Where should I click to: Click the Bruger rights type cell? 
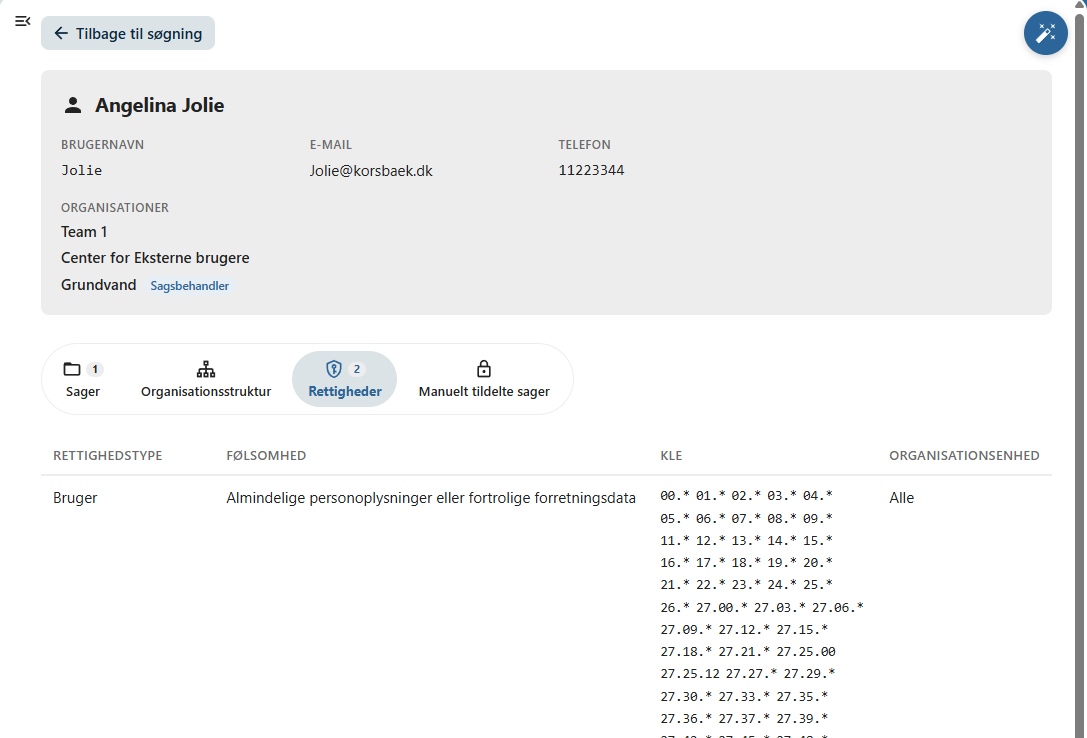(75, 498)
